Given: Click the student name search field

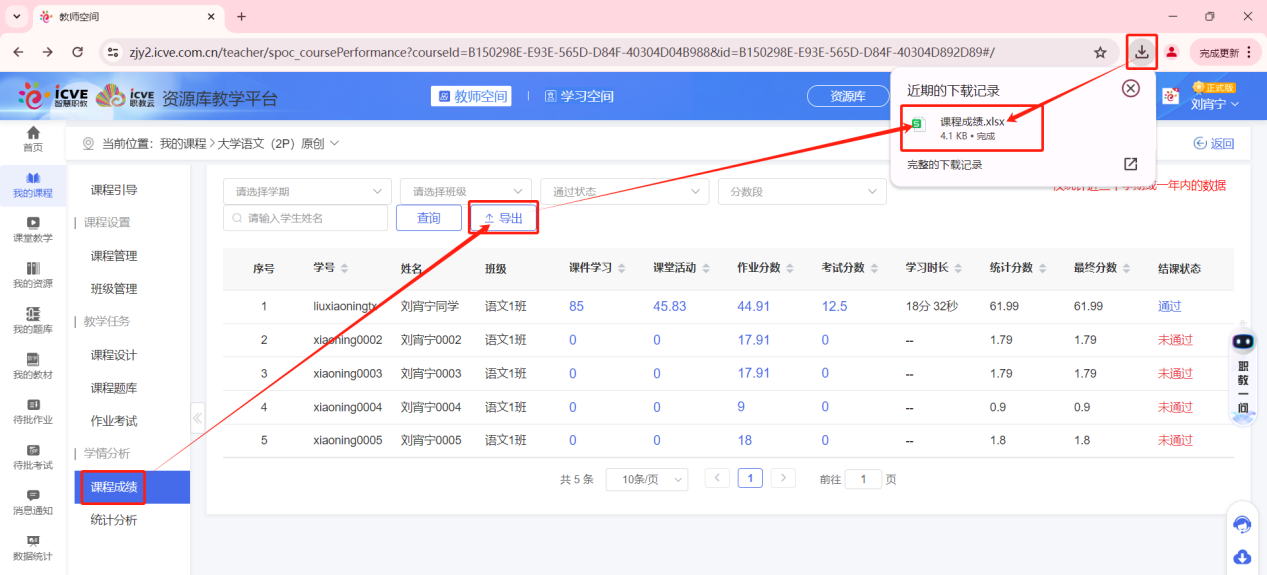Looking at the screenshot, I should pyautogui.click(x=305, y=218).
